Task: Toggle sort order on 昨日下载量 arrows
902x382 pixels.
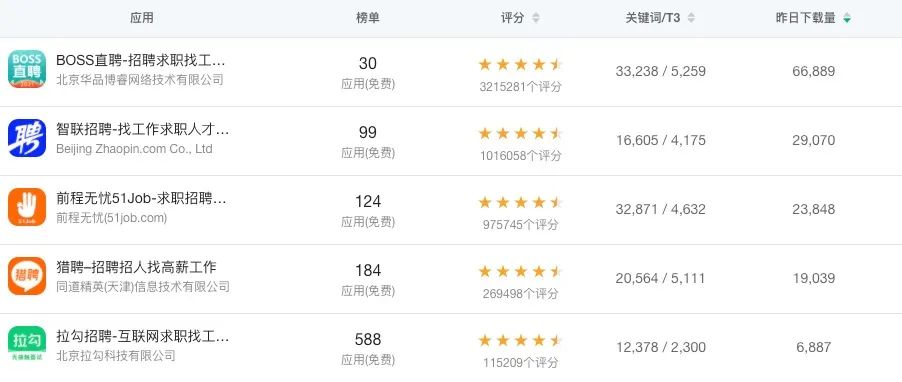Action: click(x=847, y=18)
